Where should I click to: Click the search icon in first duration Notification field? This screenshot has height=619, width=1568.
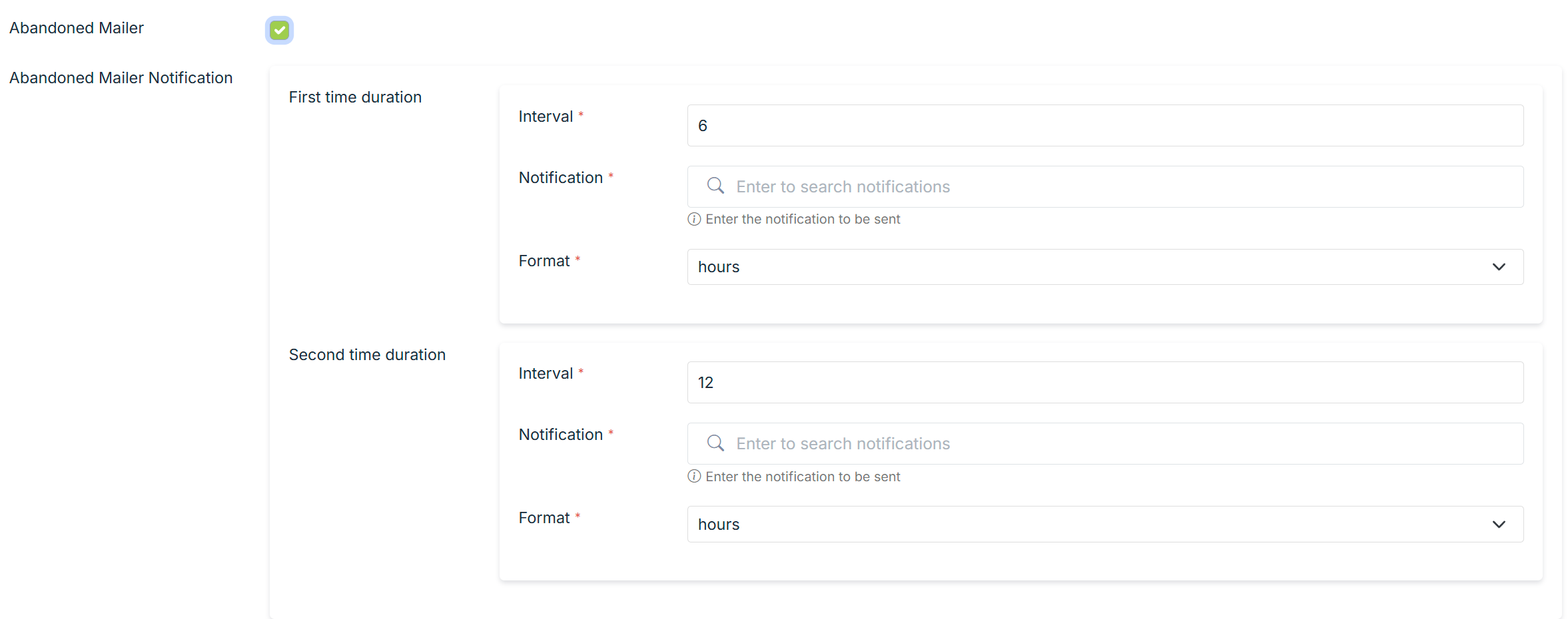(715, 186)
